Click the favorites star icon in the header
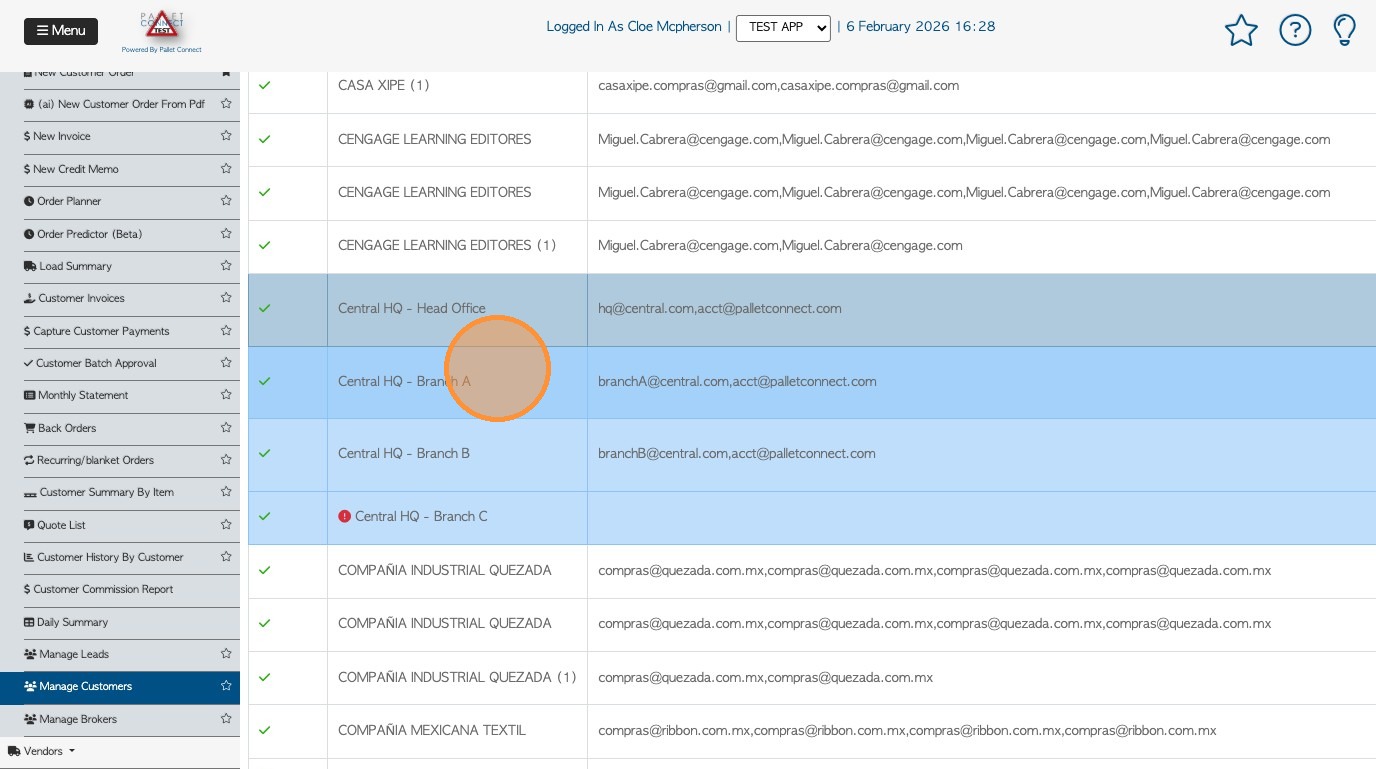The height and width of the screenshot is (769, 1376). coord(1241,30)
